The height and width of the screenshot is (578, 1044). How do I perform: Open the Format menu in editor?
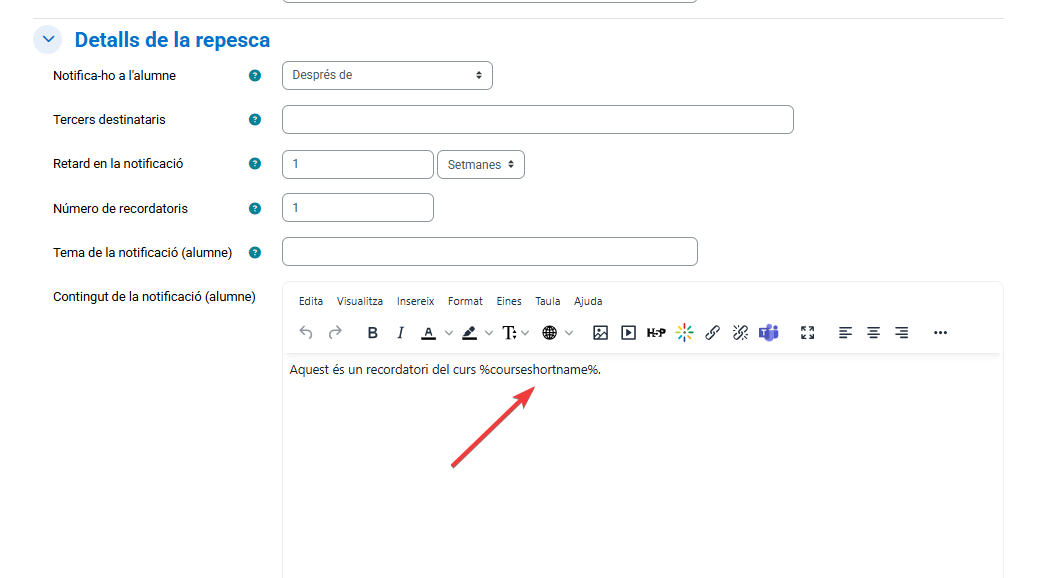click(x=465, y=301)
